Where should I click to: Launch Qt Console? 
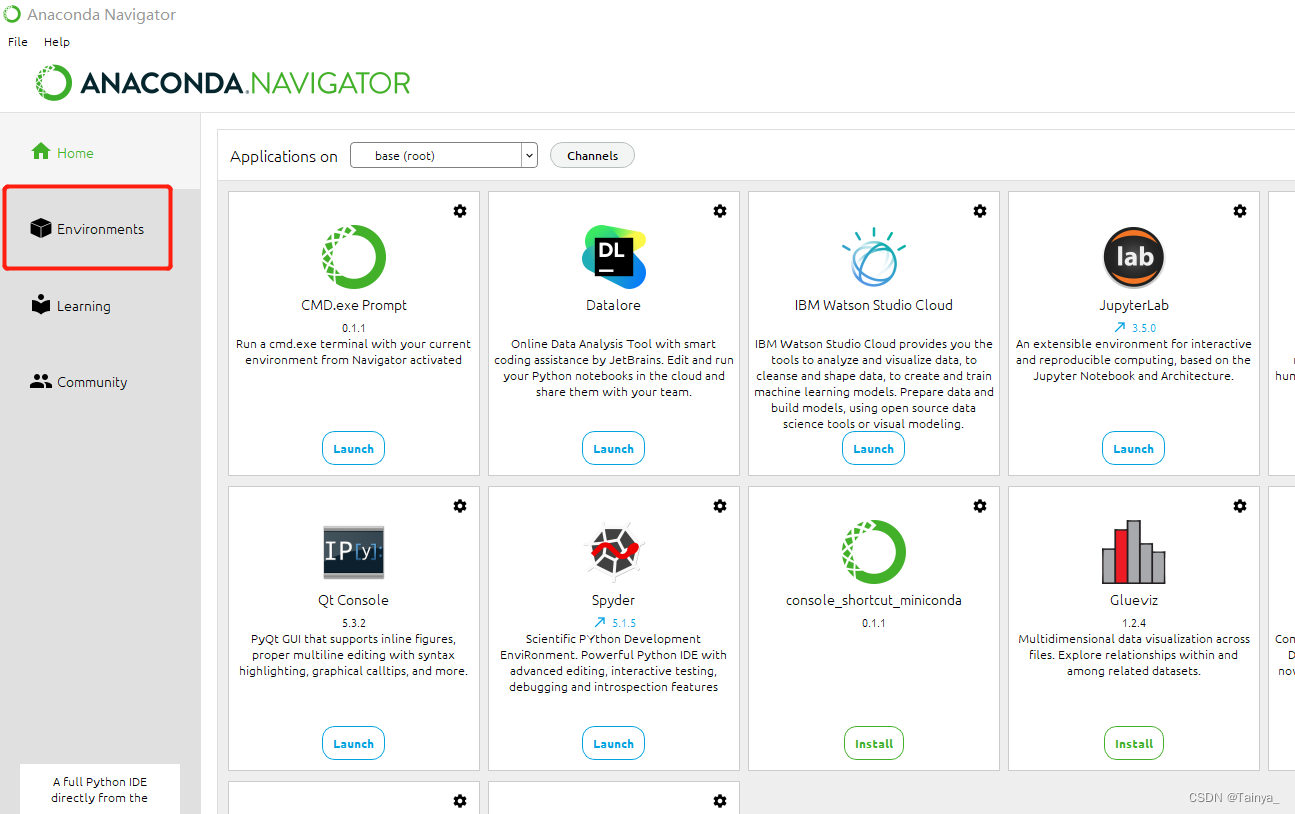(353, 743)
